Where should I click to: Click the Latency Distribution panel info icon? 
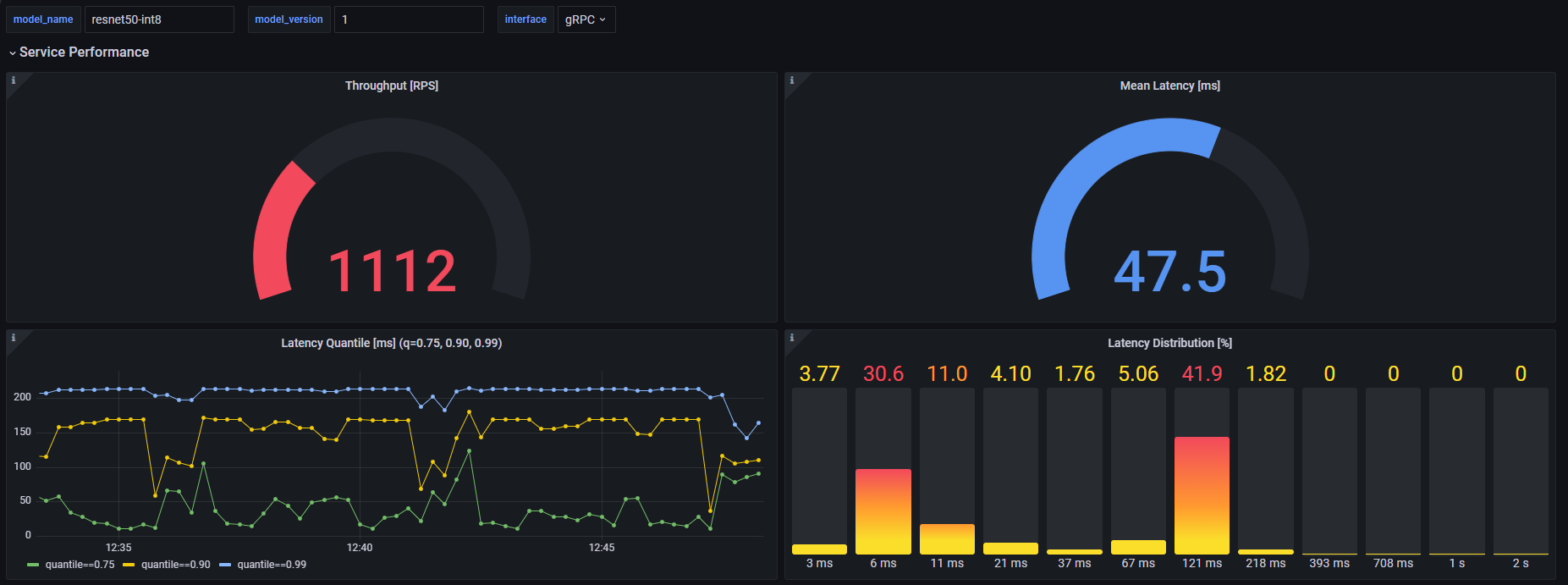click(792, 338)
